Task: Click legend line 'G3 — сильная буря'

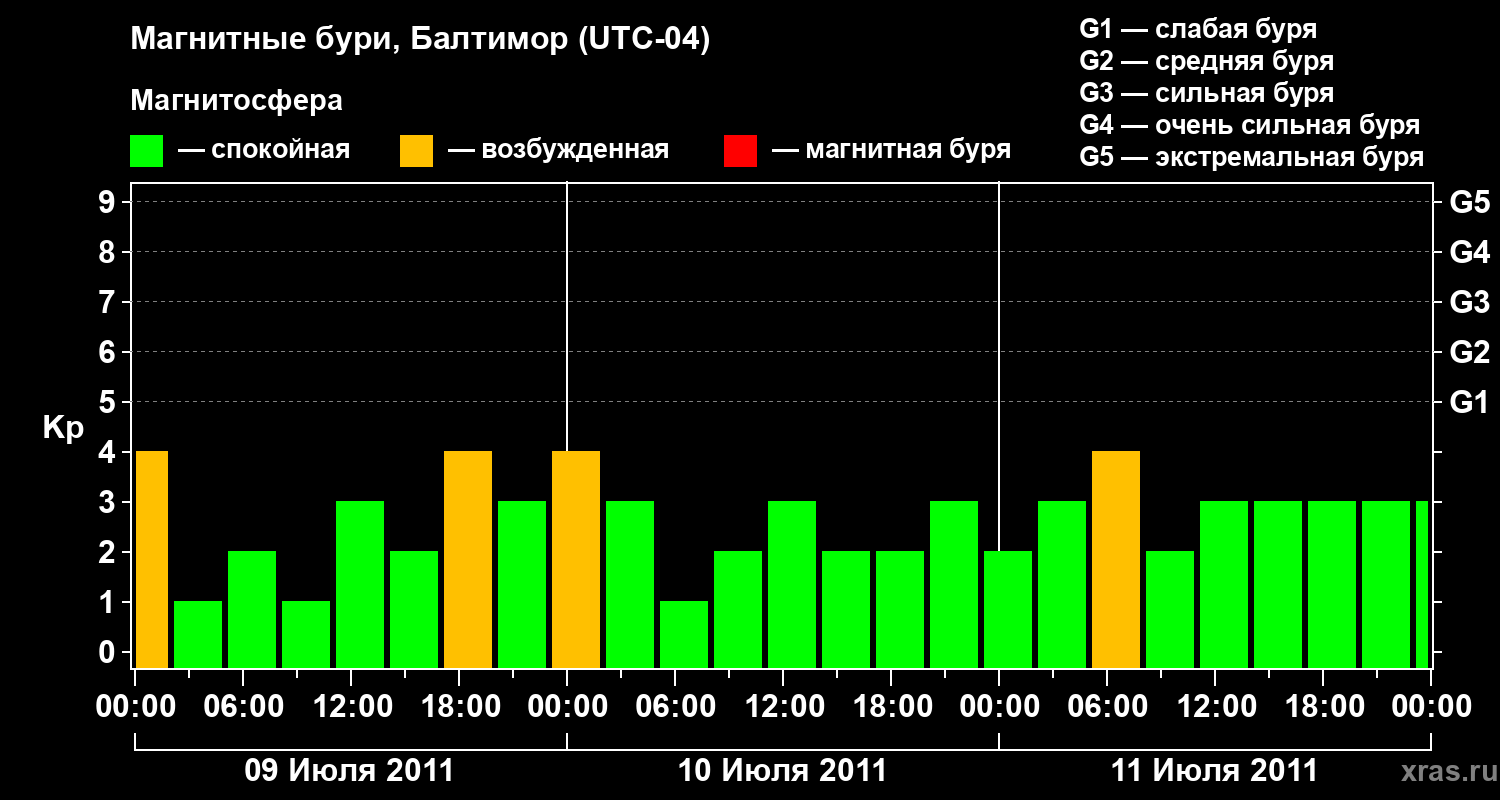Action: pyautogui.click(x=1207, y=93)
